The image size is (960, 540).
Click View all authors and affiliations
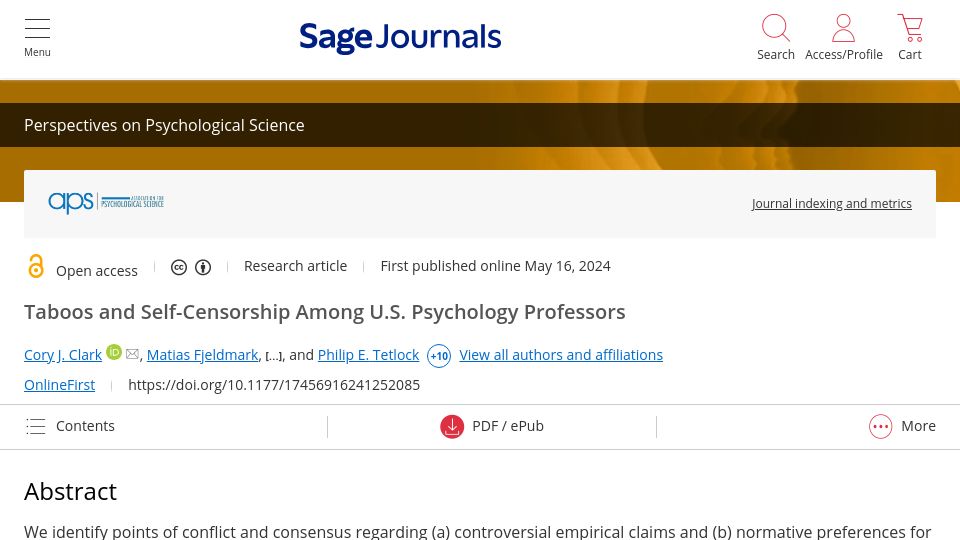pos(561,355)
